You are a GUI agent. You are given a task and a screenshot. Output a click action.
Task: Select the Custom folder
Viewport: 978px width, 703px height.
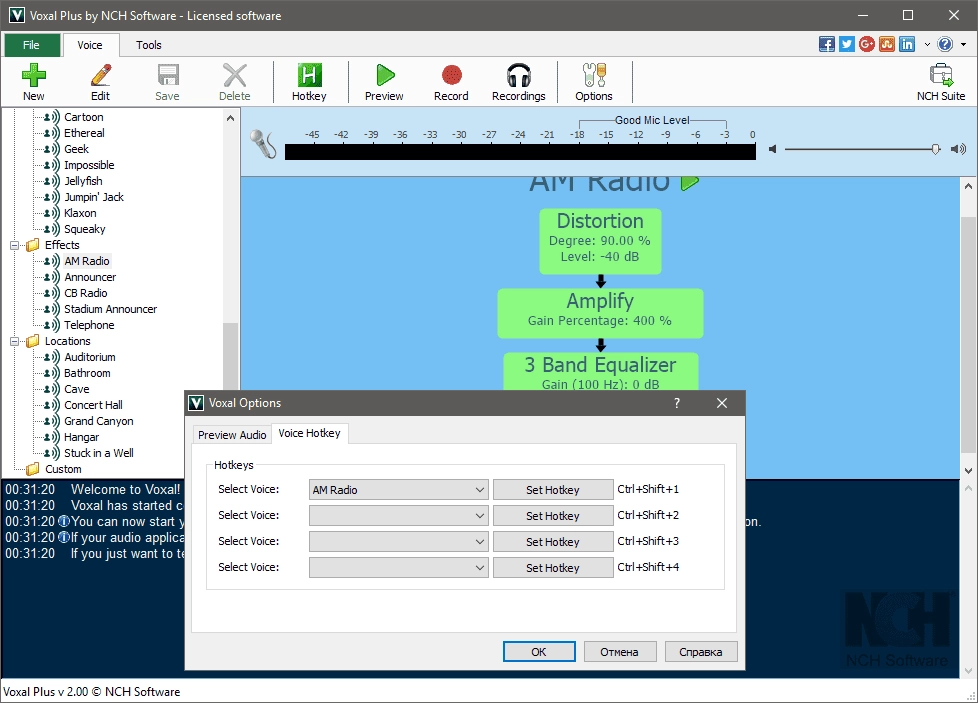(x=63, y=469)
